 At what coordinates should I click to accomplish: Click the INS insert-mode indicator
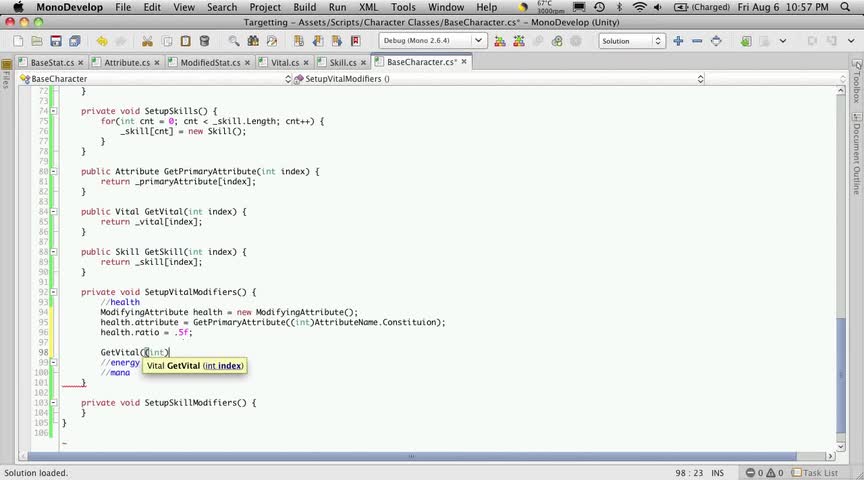(717, 473)
